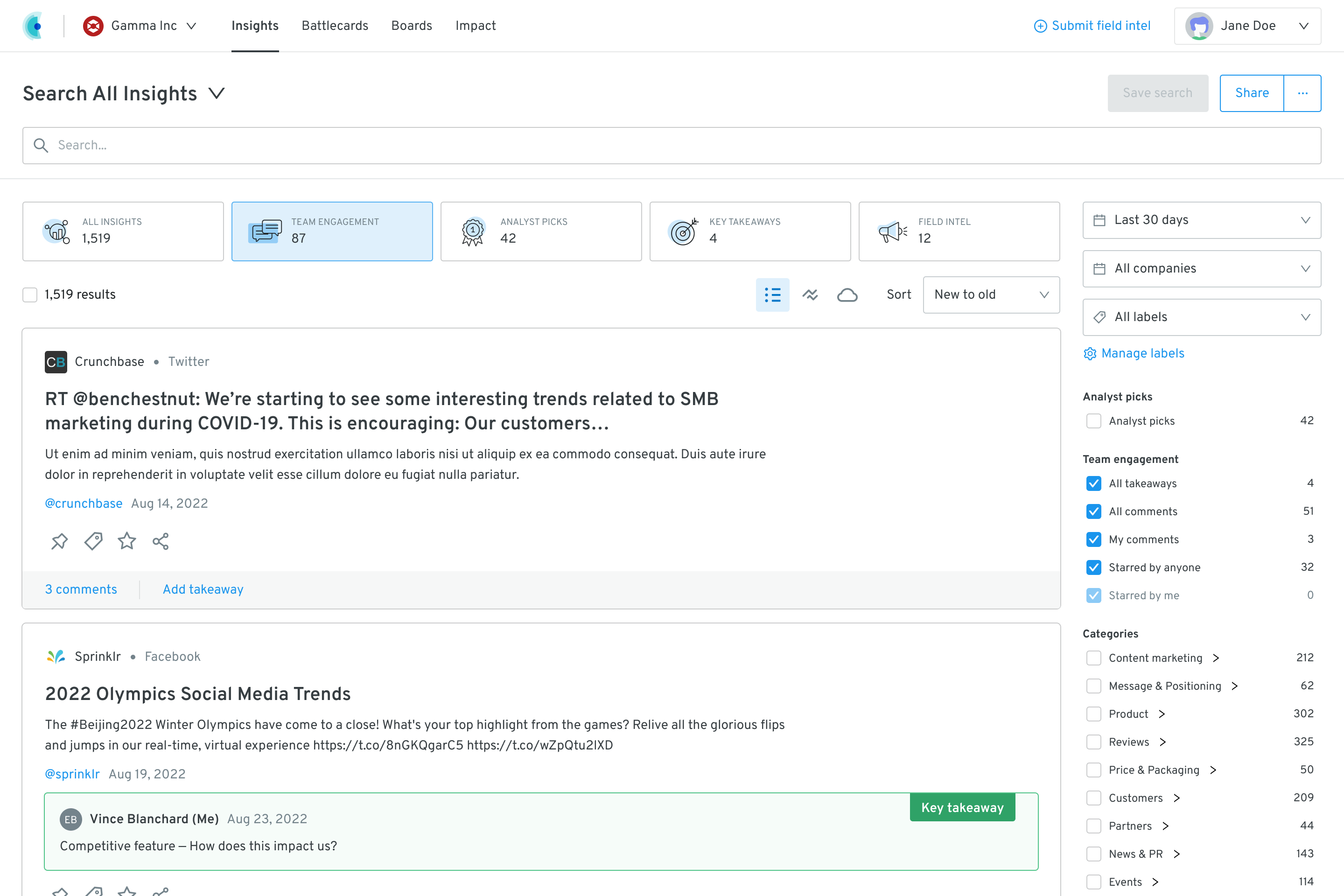Open the 3 comments link
1344x896 pixels.
[x=81, y=589]
